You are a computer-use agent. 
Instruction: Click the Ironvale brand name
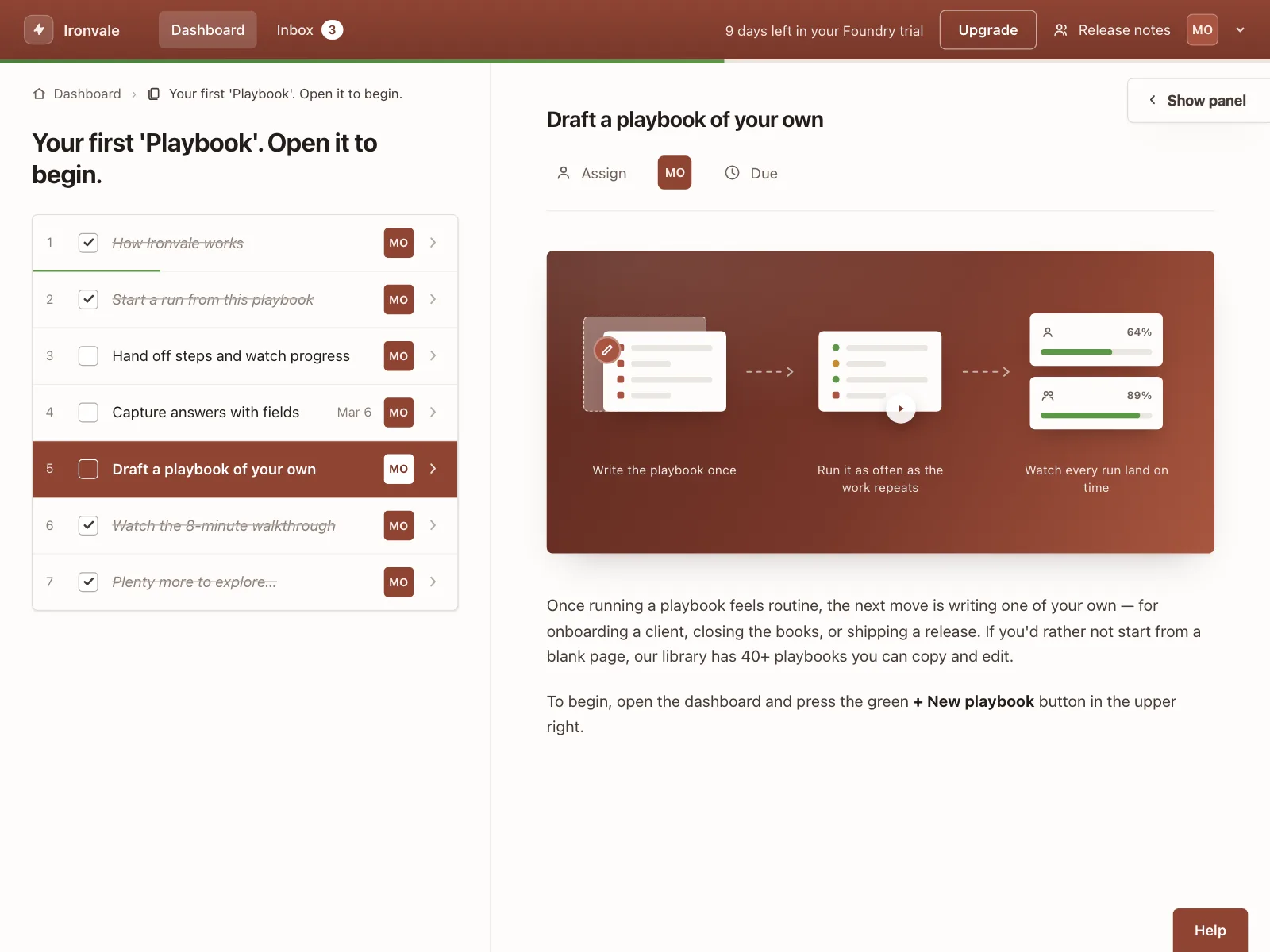[91, 30]
